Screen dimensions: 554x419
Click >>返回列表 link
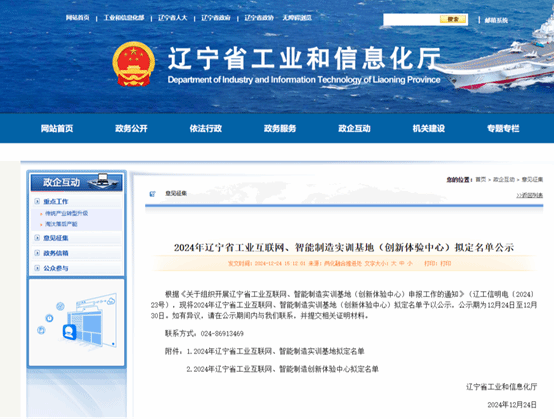click(x=529, y=195)
